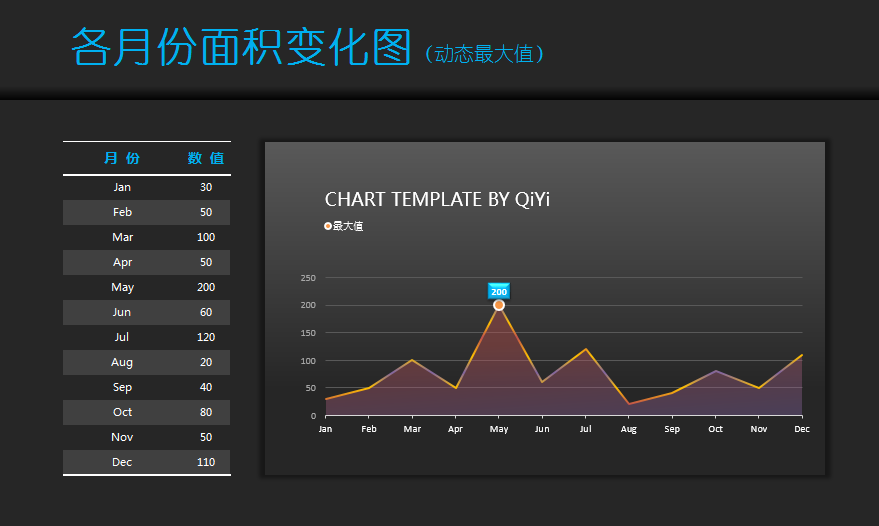
Task: Select value 50 in the Feb row
Action: pos(206,212)
